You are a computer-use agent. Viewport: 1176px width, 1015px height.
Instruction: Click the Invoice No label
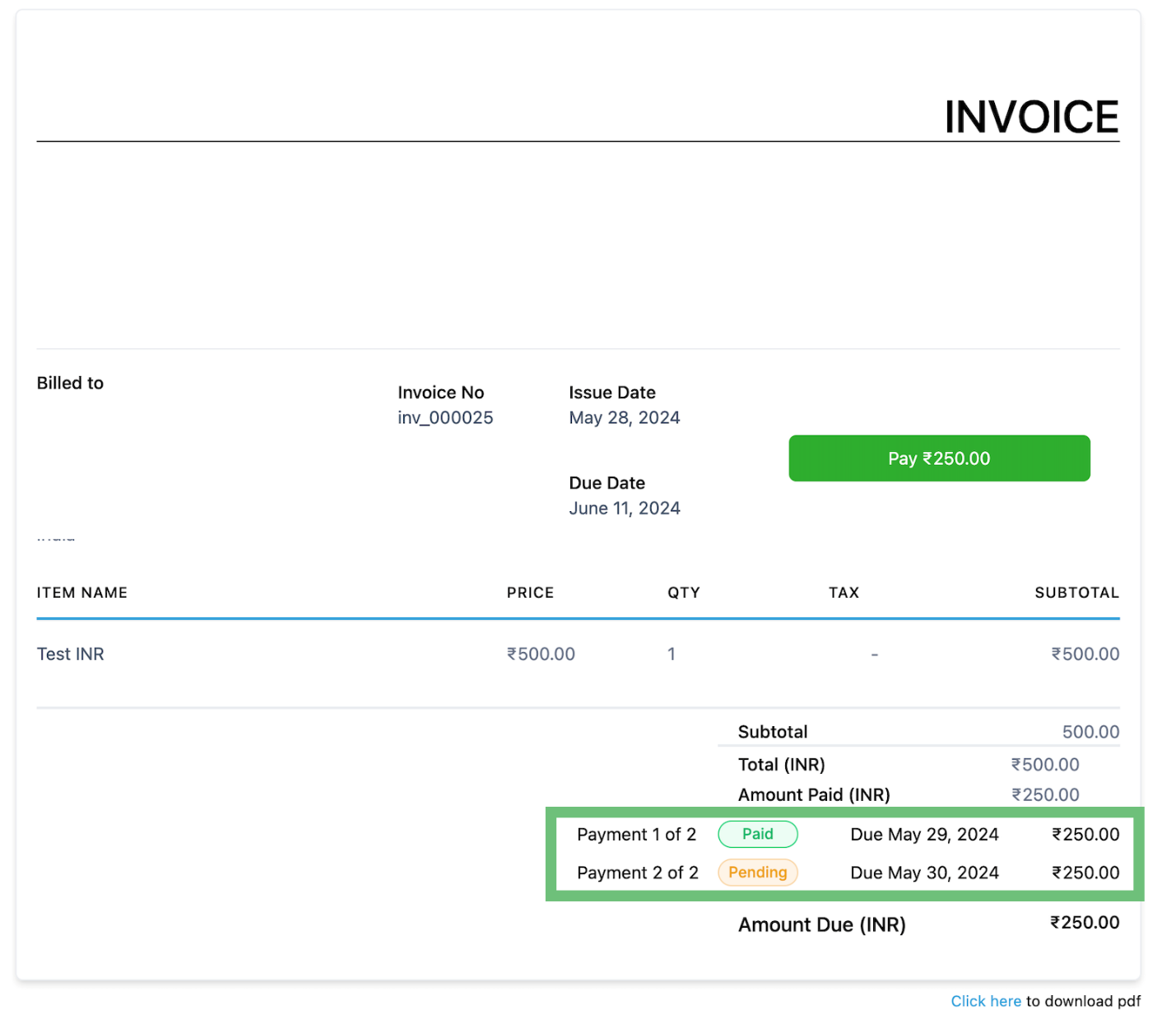click(x=441, y=393)
